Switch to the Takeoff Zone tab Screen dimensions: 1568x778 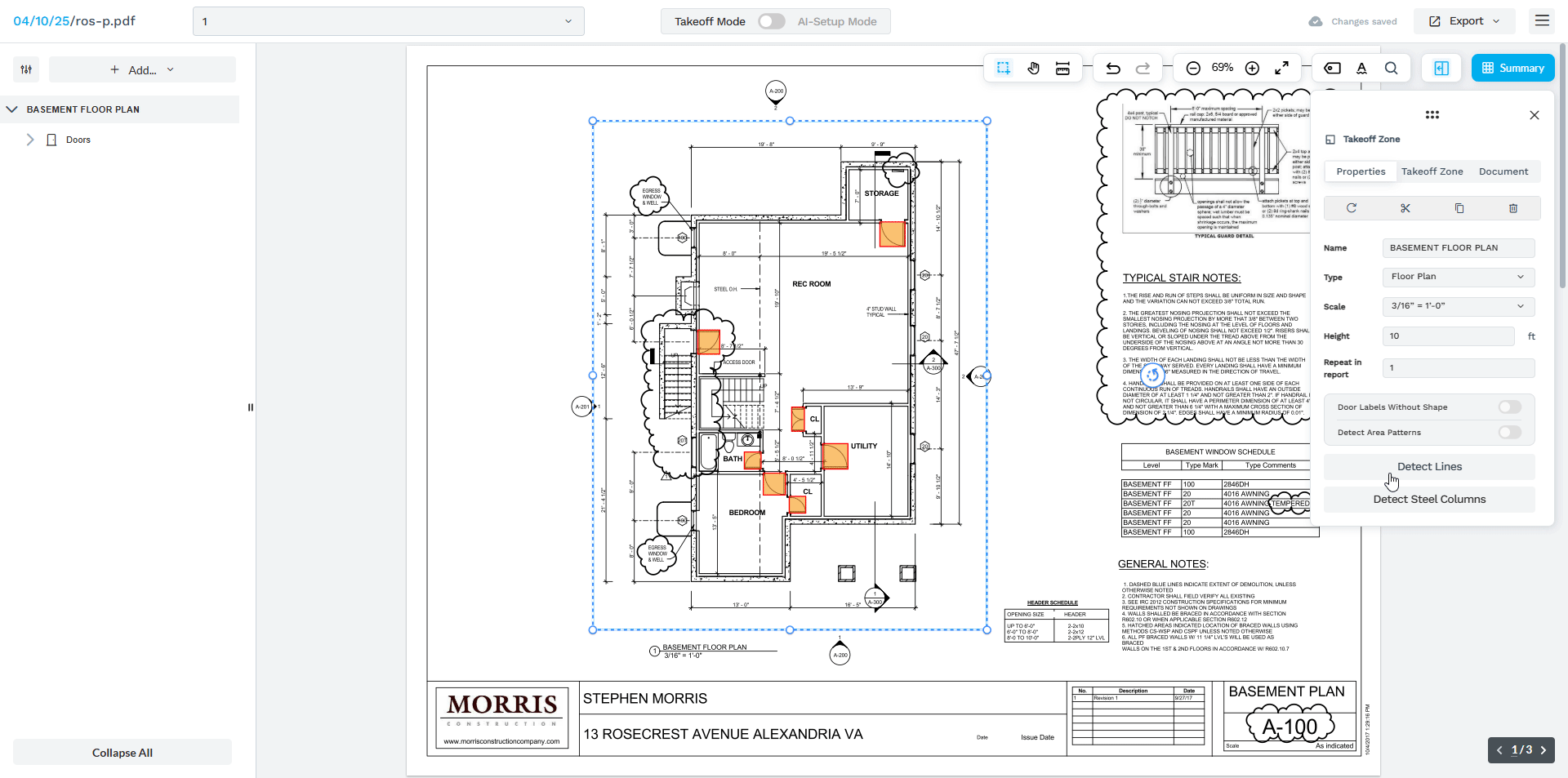click(x=1432, y=171)
